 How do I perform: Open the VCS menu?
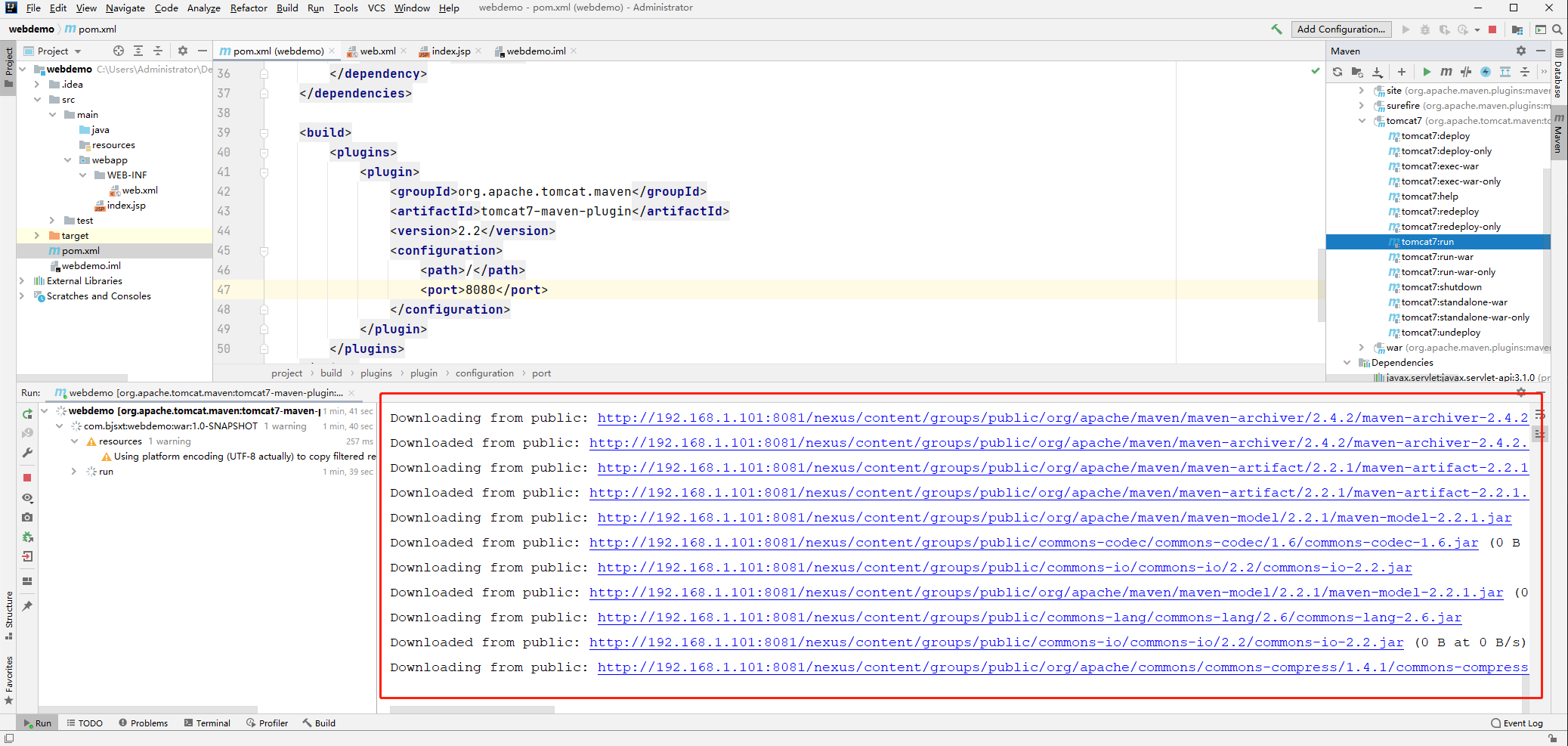tap(376, 8)
